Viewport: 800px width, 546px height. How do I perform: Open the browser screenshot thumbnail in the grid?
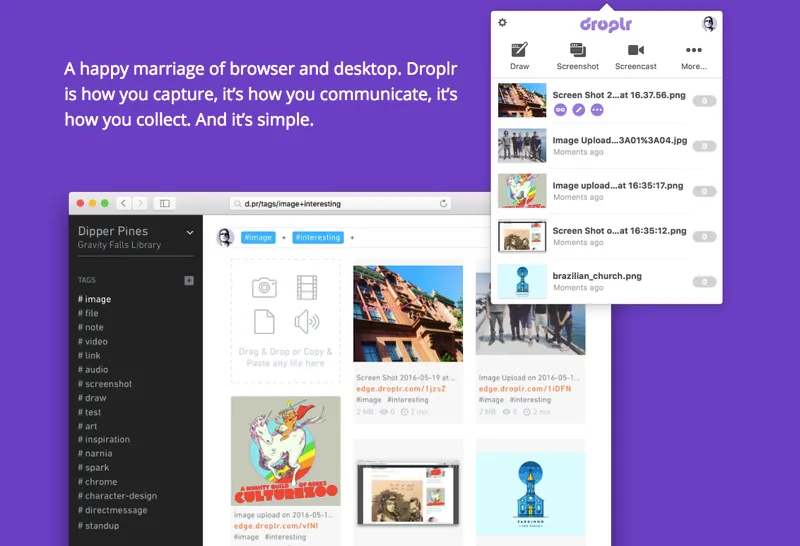[408, 492]
